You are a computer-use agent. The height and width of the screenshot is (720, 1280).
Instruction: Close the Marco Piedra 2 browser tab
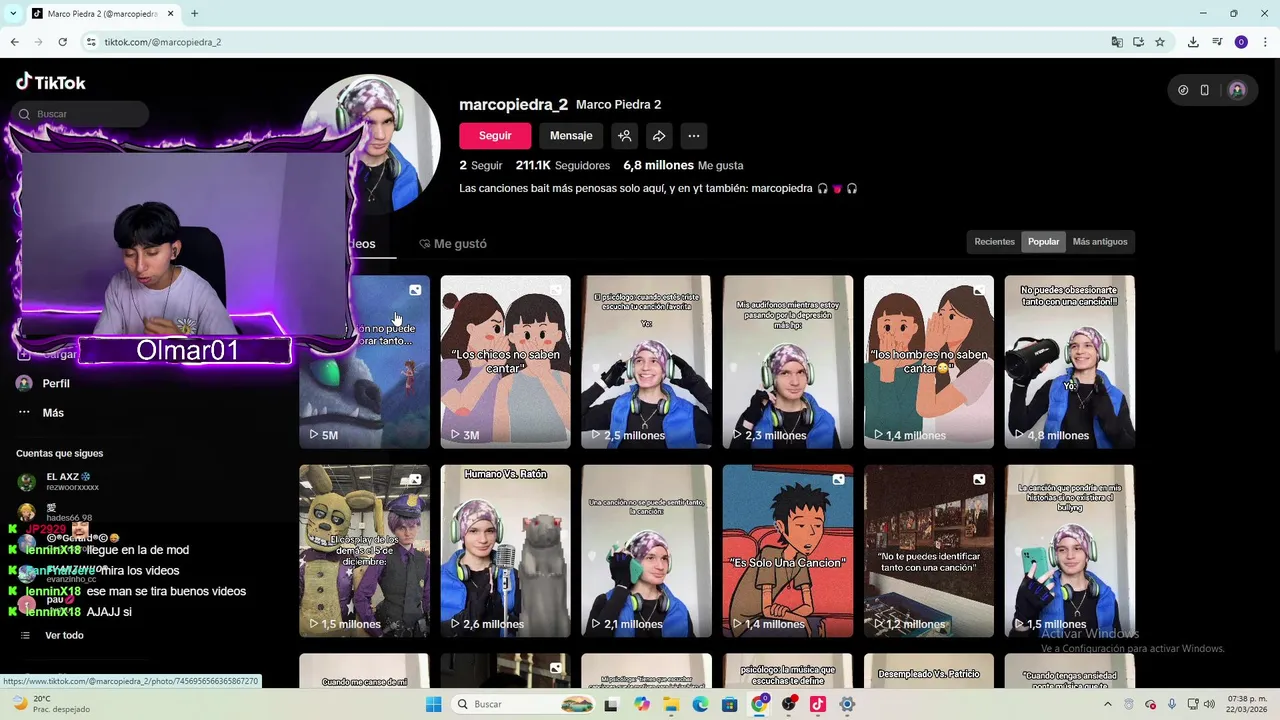point(170,14)
